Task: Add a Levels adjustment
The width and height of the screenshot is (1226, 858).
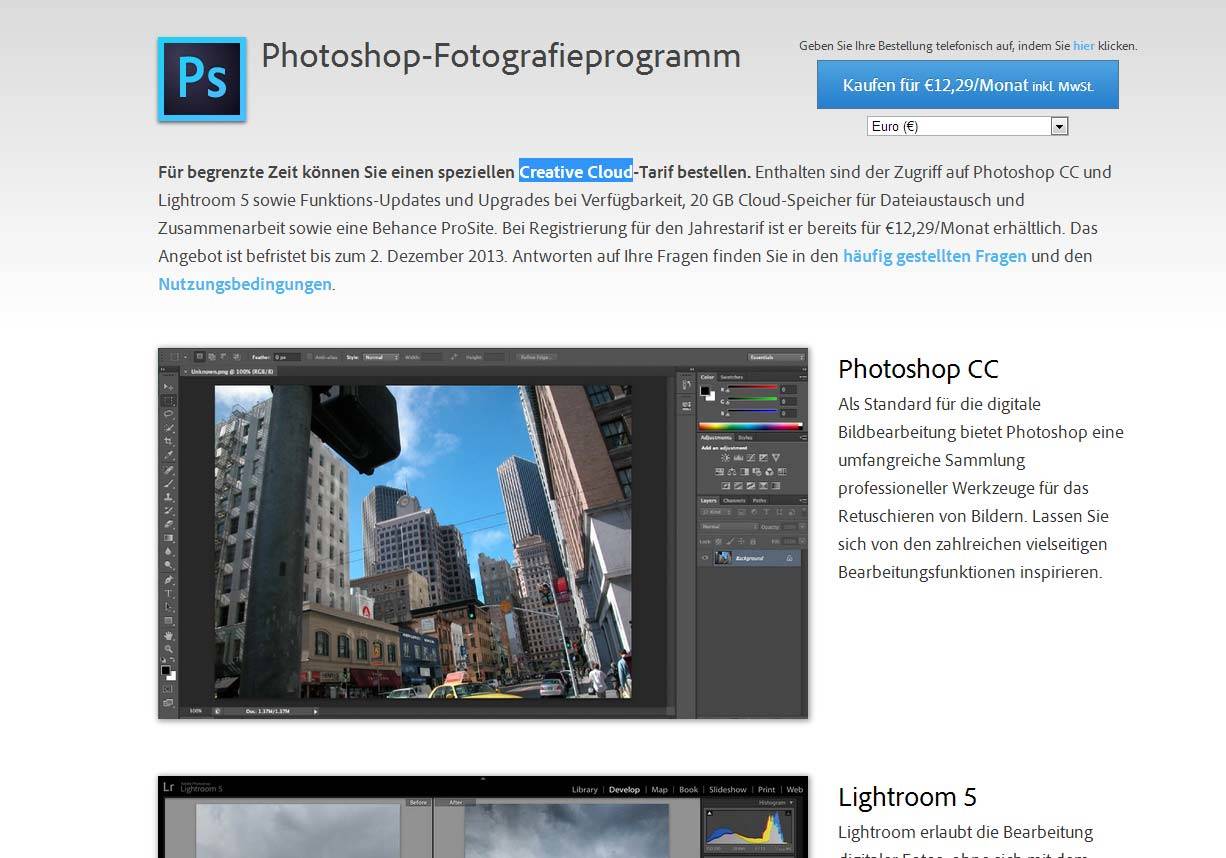Action: coord(738,458)
